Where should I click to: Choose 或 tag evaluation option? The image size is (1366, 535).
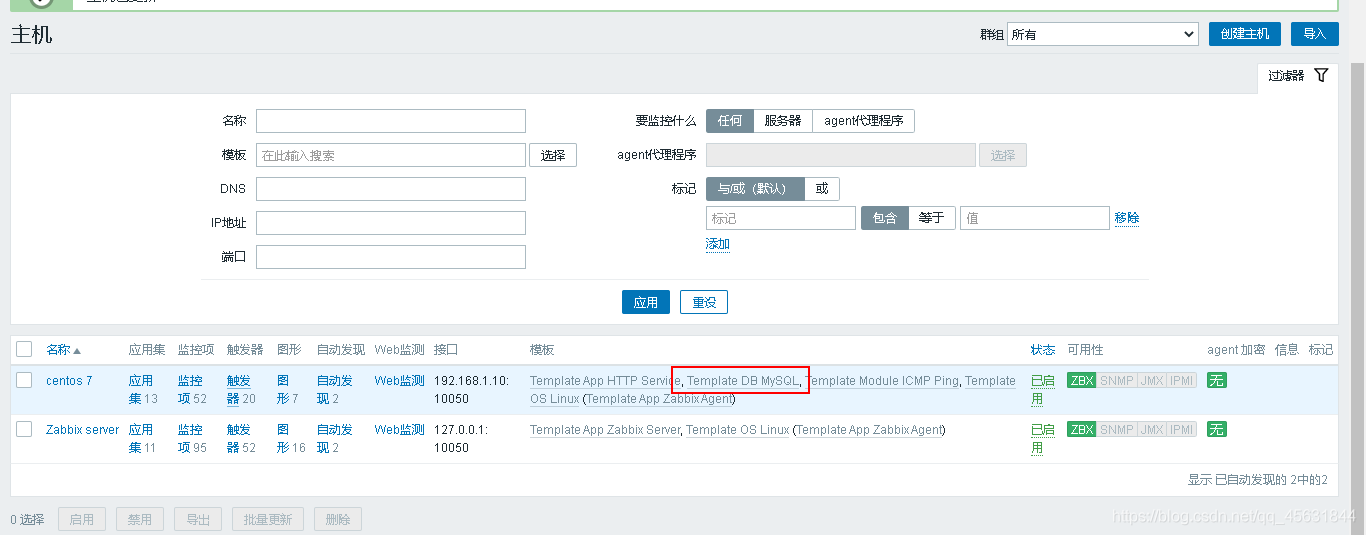tap(822, 188)
